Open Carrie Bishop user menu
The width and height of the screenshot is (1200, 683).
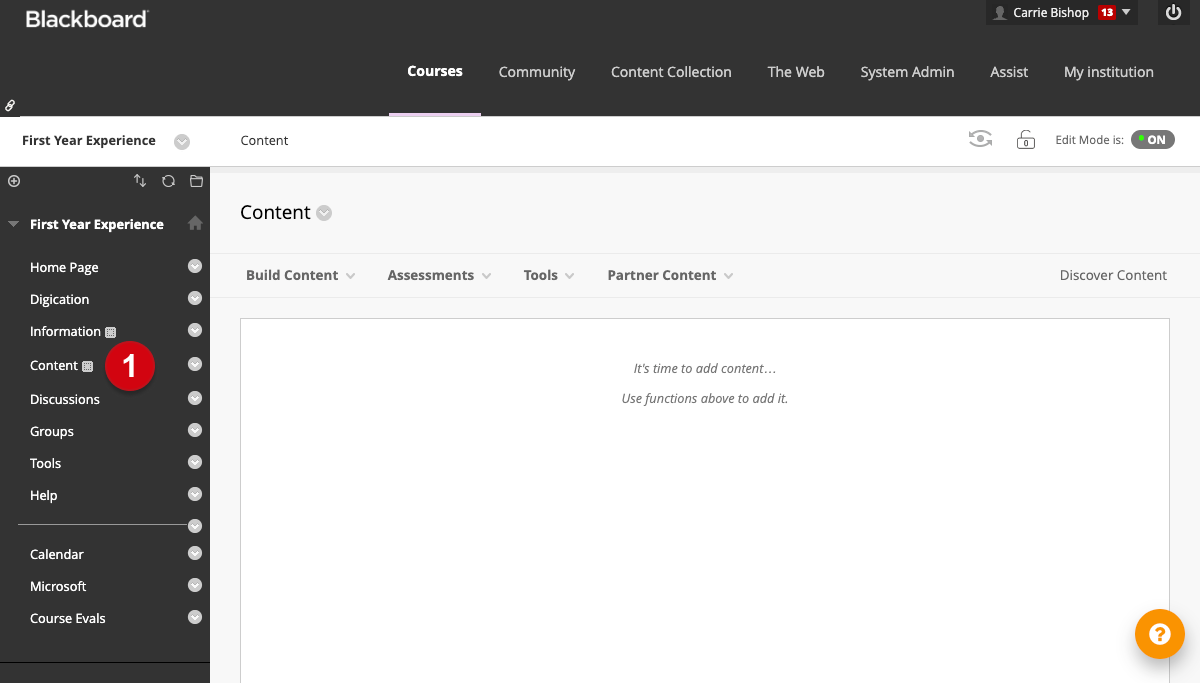point(1061,13)
